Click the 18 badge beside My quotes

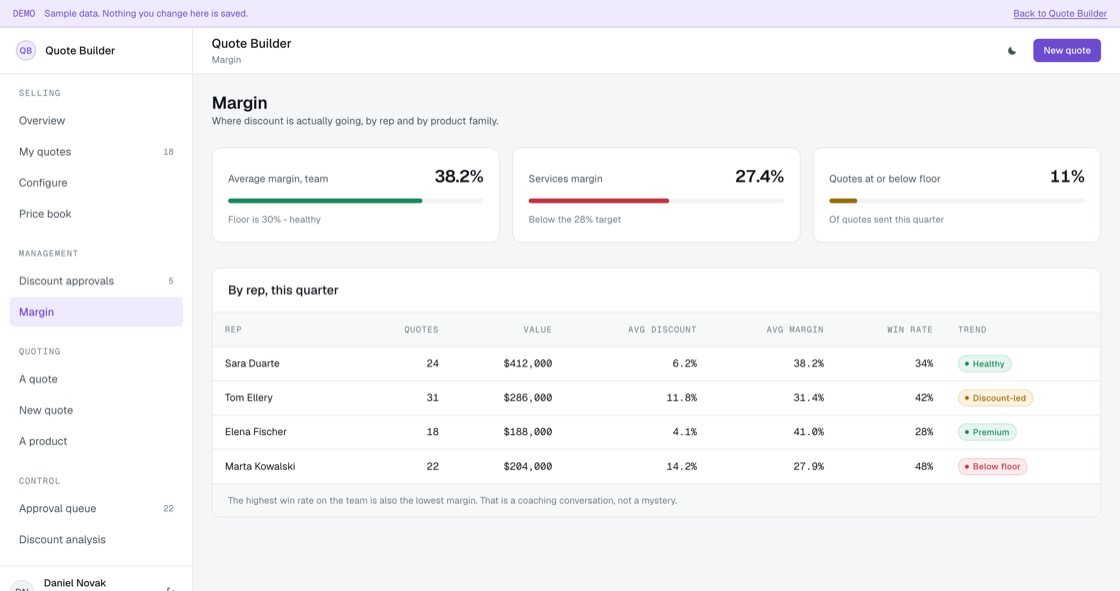coord(169,152)
